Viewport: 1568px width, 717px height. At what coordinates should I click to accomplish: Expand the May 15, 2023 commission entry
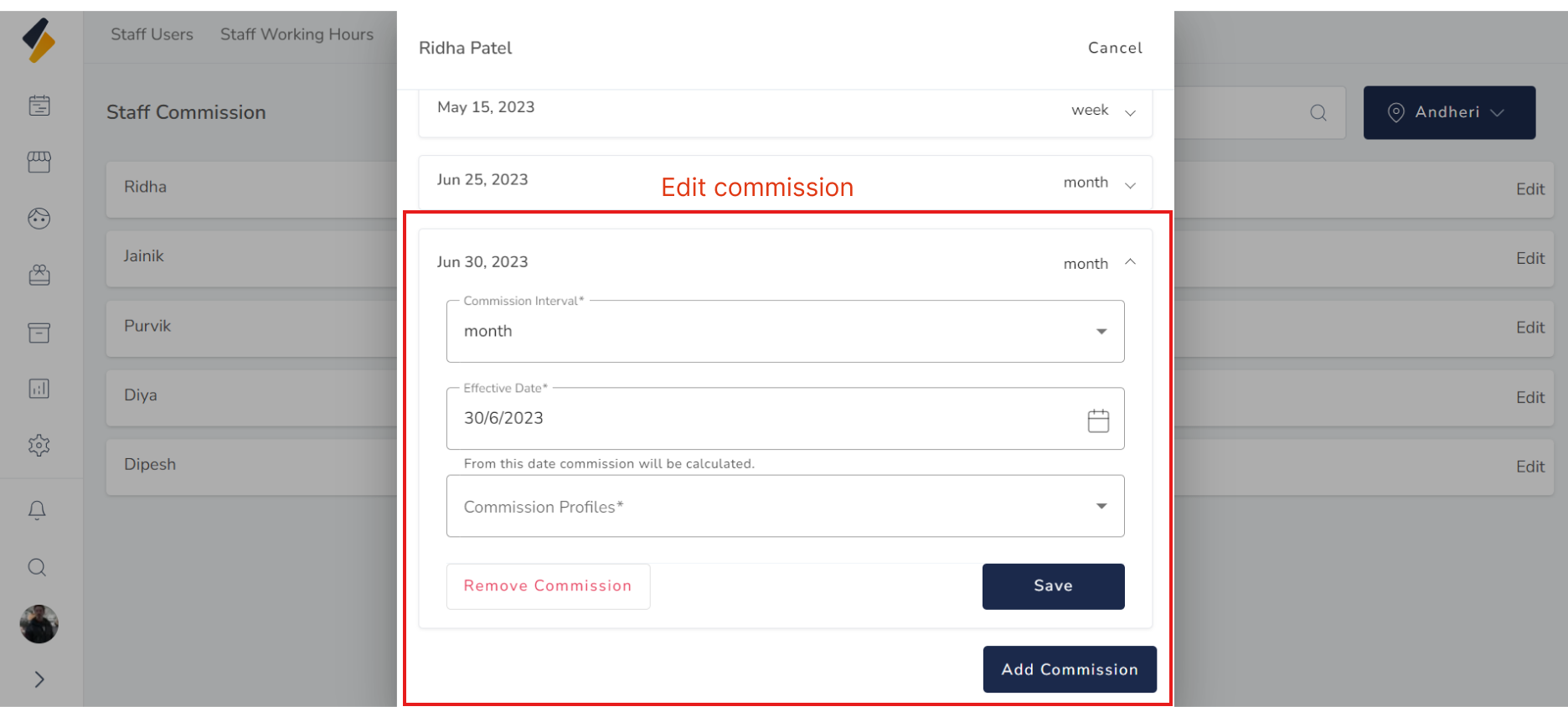point(1130,111)
